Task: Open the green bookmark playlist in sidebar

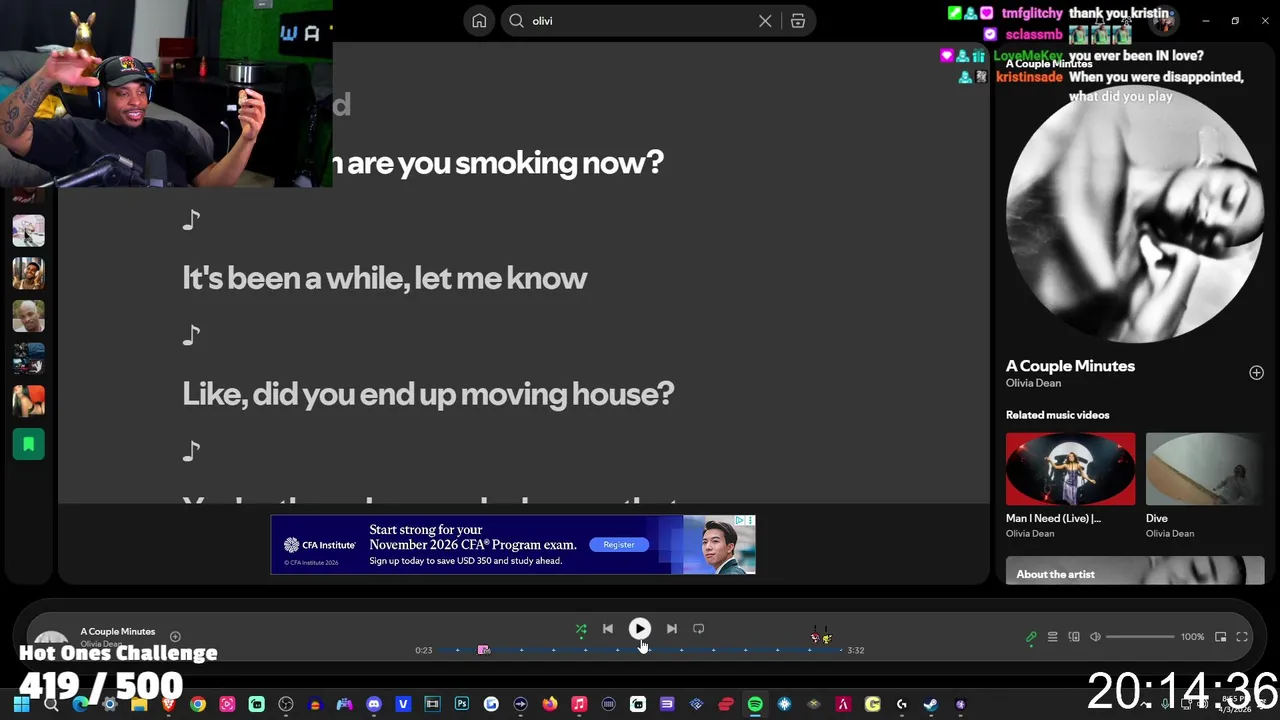Action: (x=28, y=444)
